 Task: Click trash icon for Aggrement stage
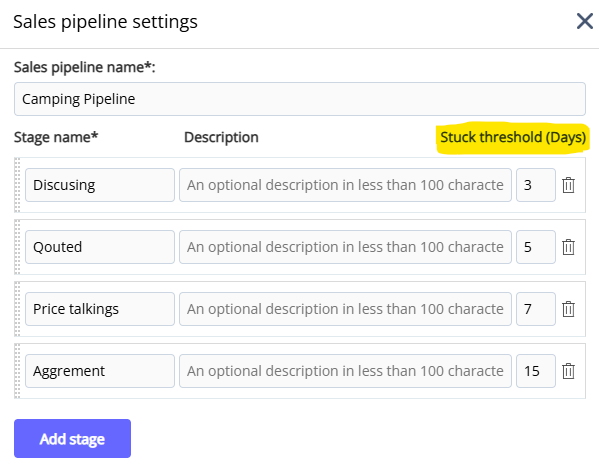tap(568, 371)
